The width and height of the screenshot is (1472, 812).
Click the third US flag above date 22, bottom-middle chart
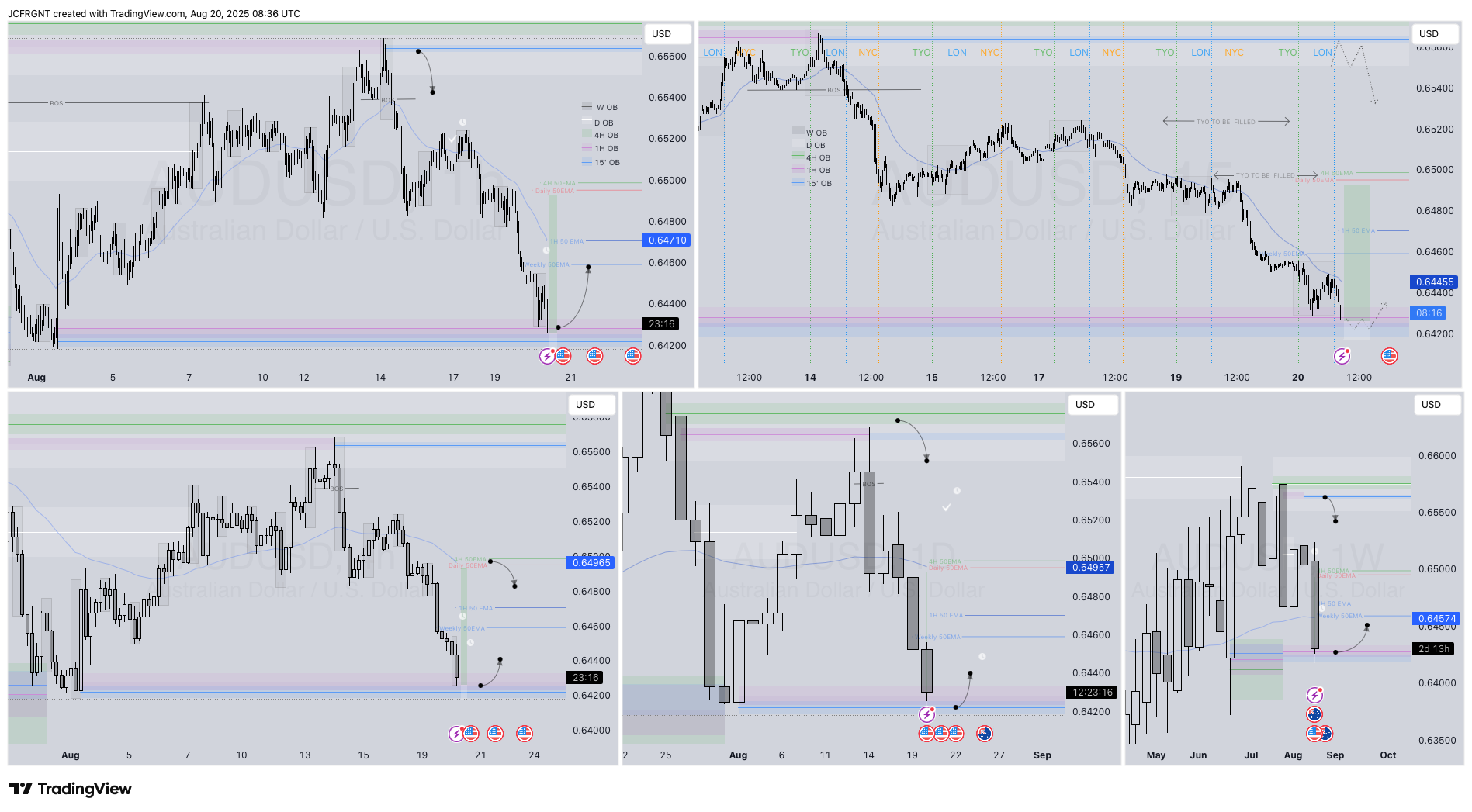pyautogui.click(x=956, y=734)
